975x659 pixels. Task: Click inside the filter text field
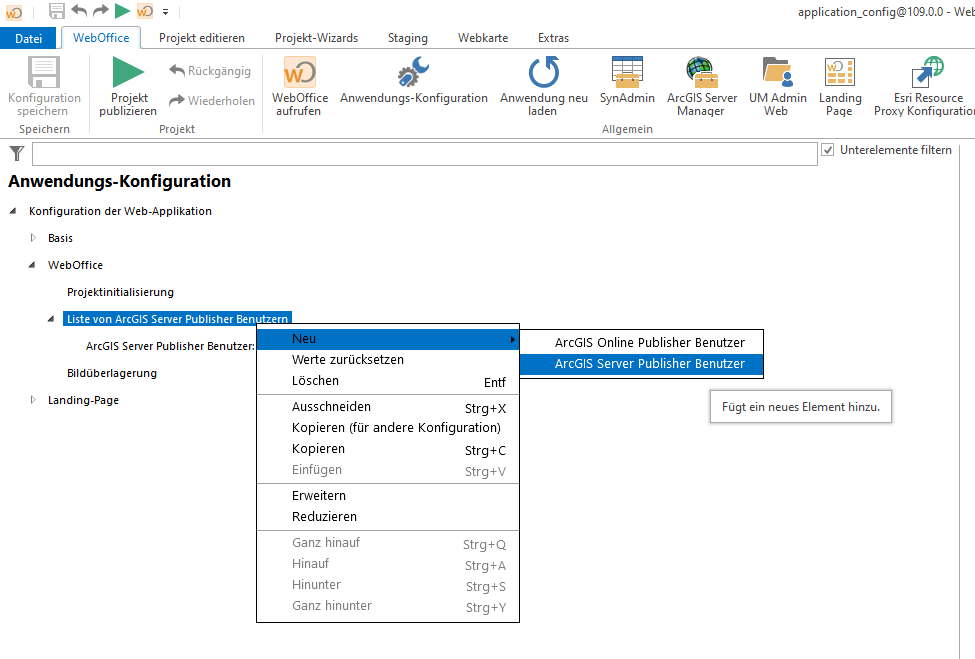click(420, 153)
